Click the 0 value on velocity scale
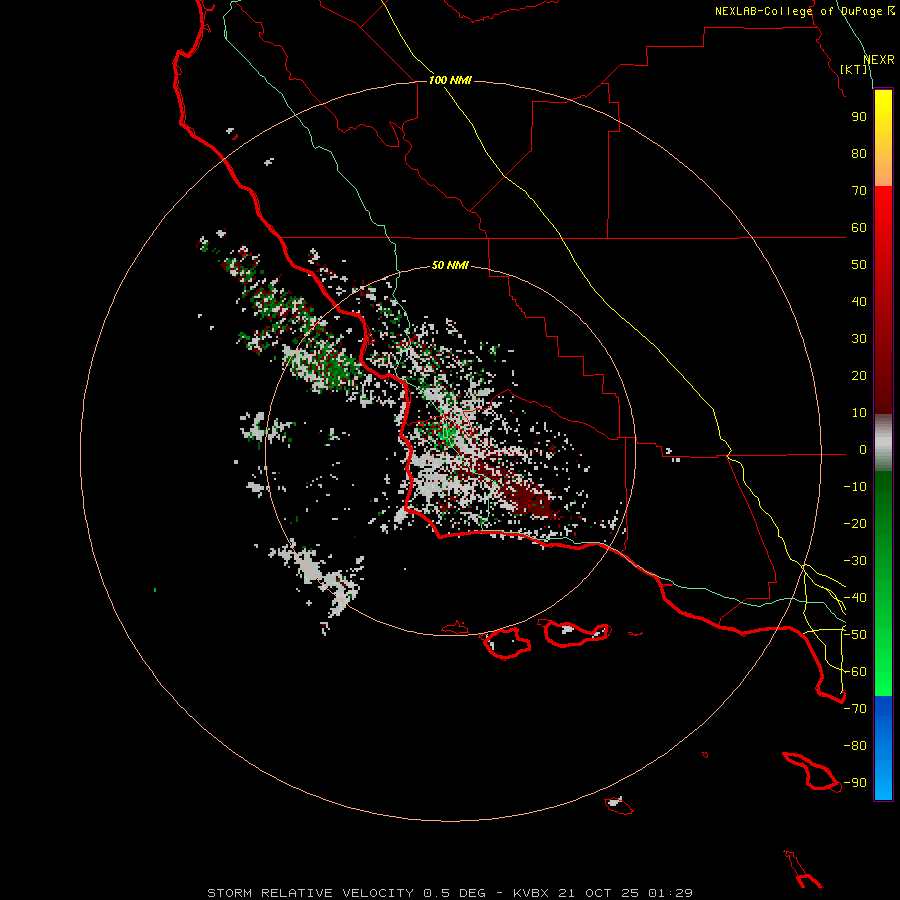The width and height of the screenshot is (900, 900). (863, 450)
